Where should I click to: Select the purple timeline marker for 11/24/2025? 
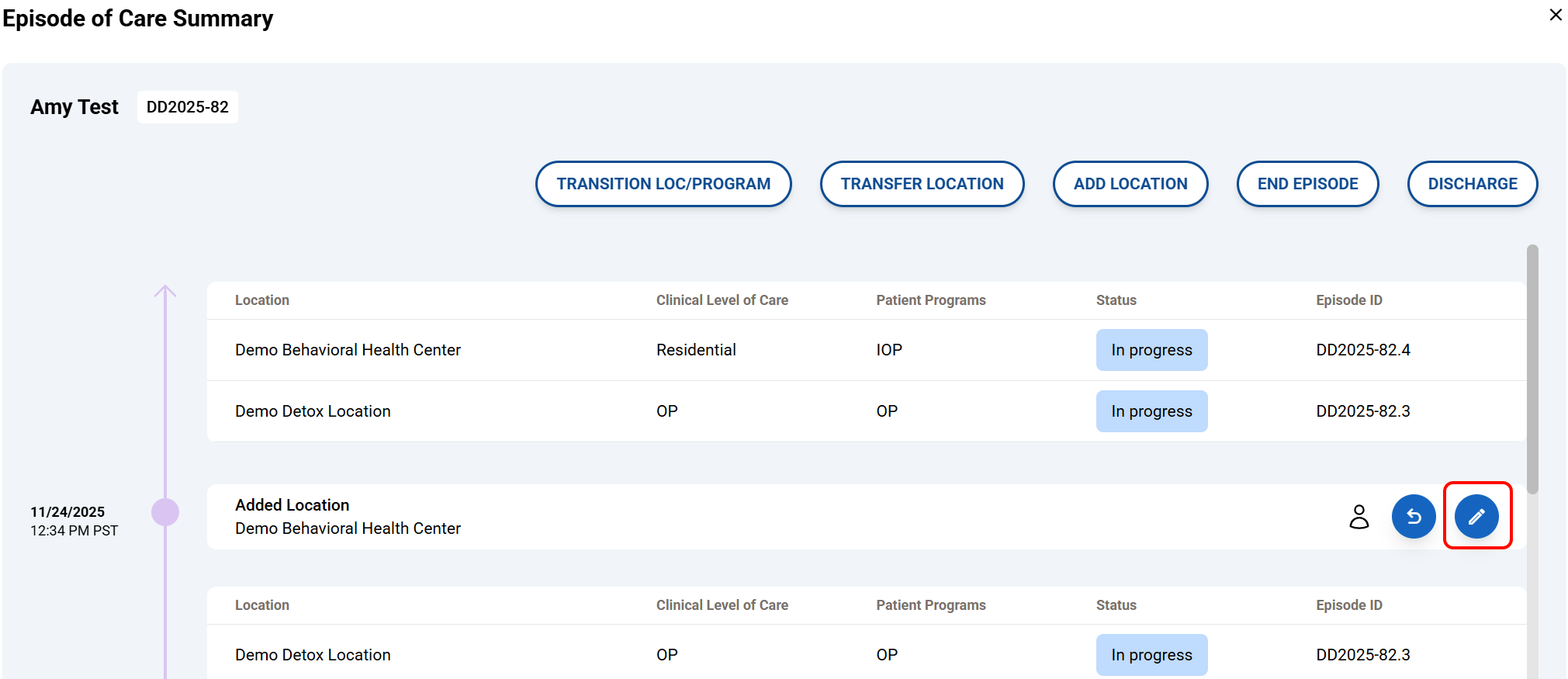pos(165,512)
